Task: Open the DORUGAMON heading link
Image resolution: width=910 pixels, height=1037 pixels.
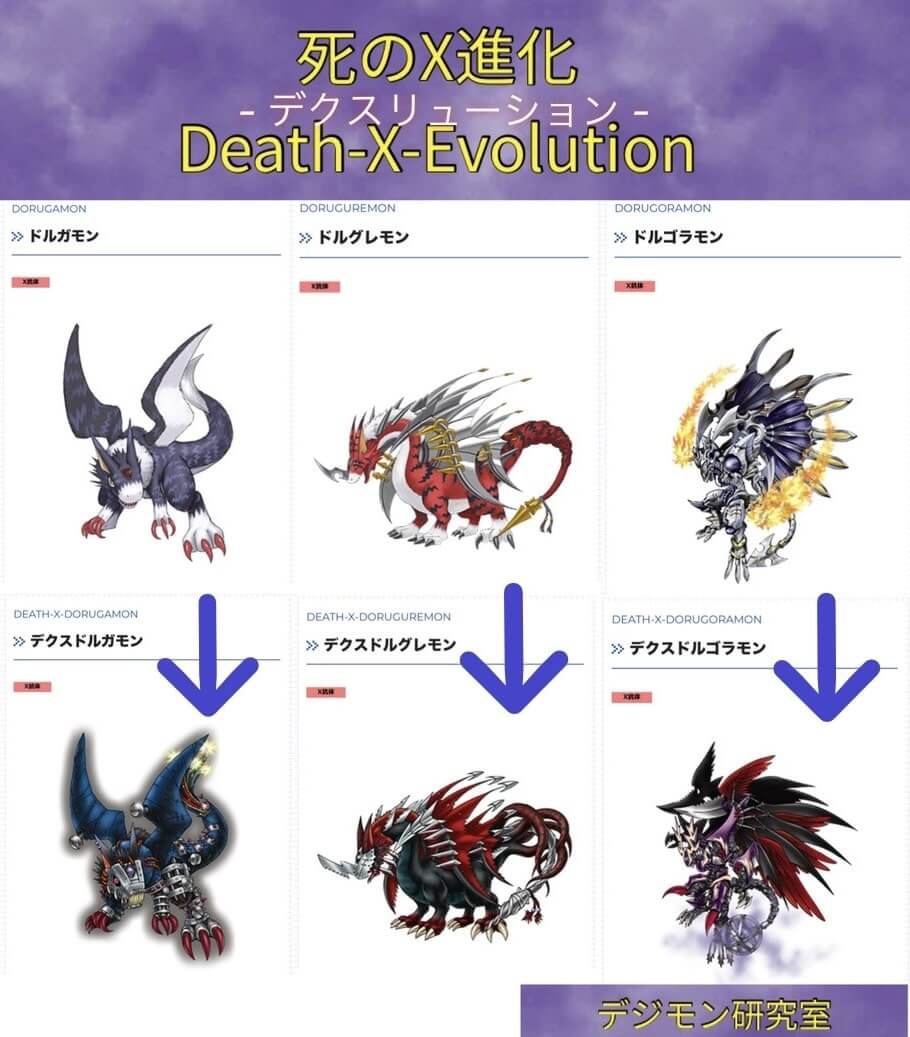Action: (x=49, y=208)
